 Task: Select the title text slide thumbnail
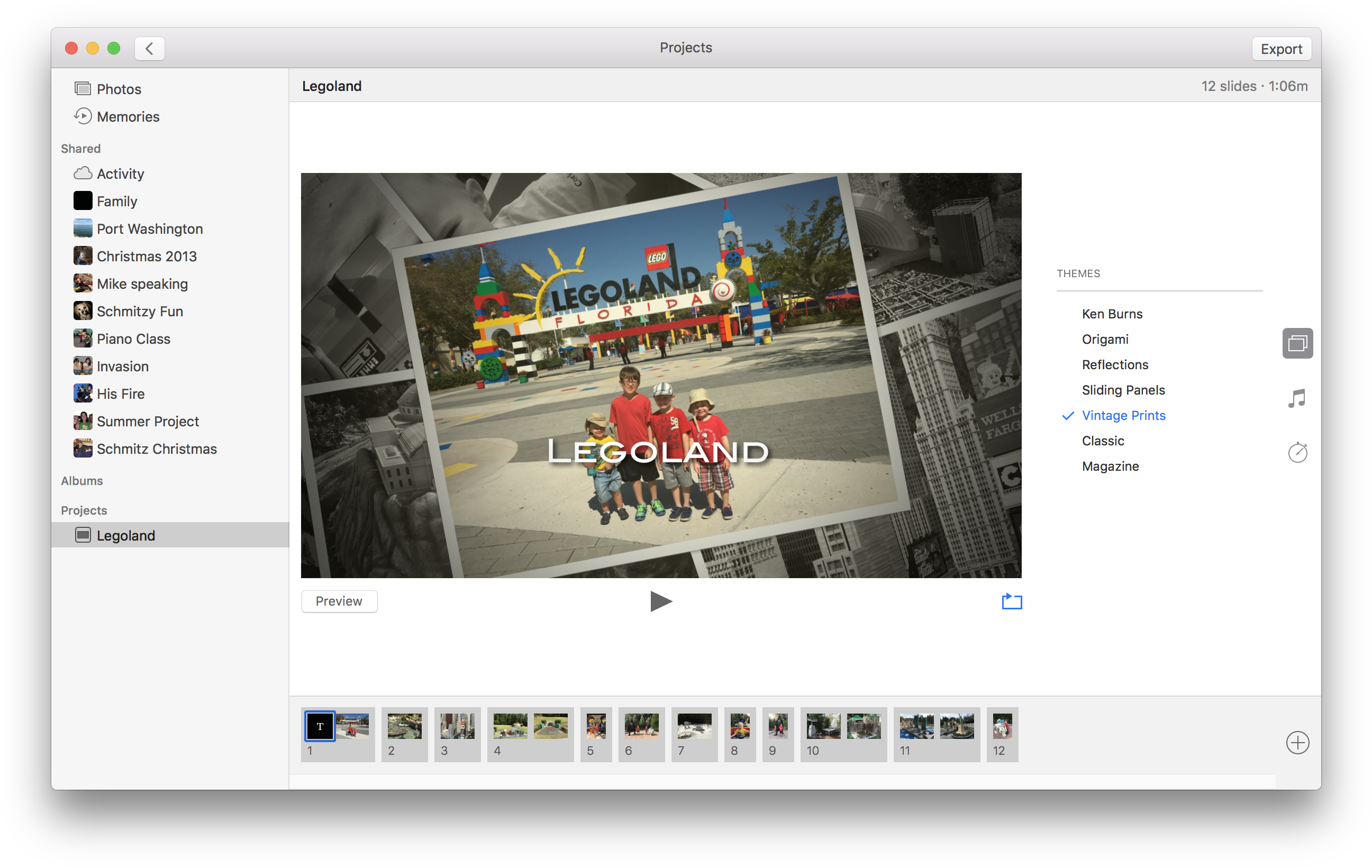tap(320, 726)
